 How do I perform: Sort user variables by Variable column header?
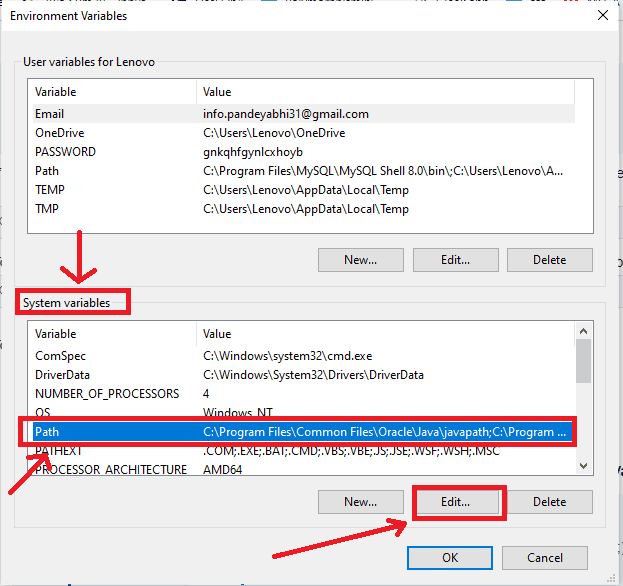click(110, 92)
